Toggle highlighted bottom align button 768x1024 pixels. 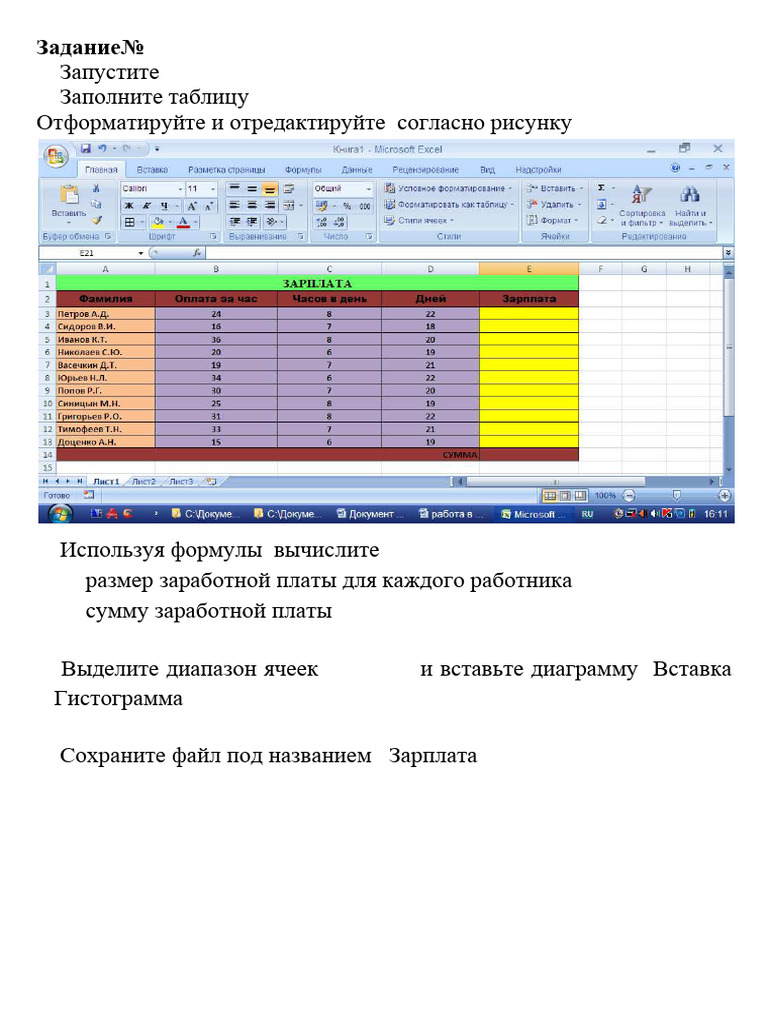tap(269, 189)
